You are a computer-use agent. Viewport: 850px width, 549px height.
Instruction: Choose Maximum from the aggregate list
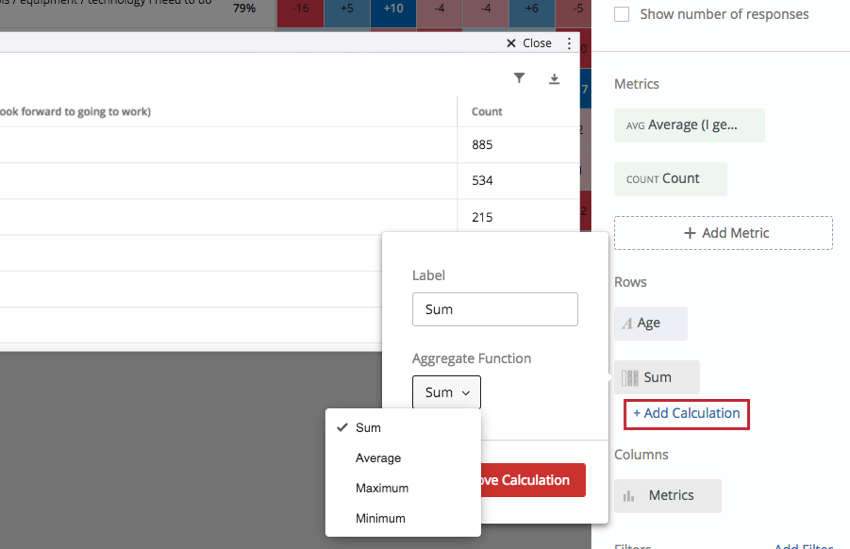pos(403,488)
